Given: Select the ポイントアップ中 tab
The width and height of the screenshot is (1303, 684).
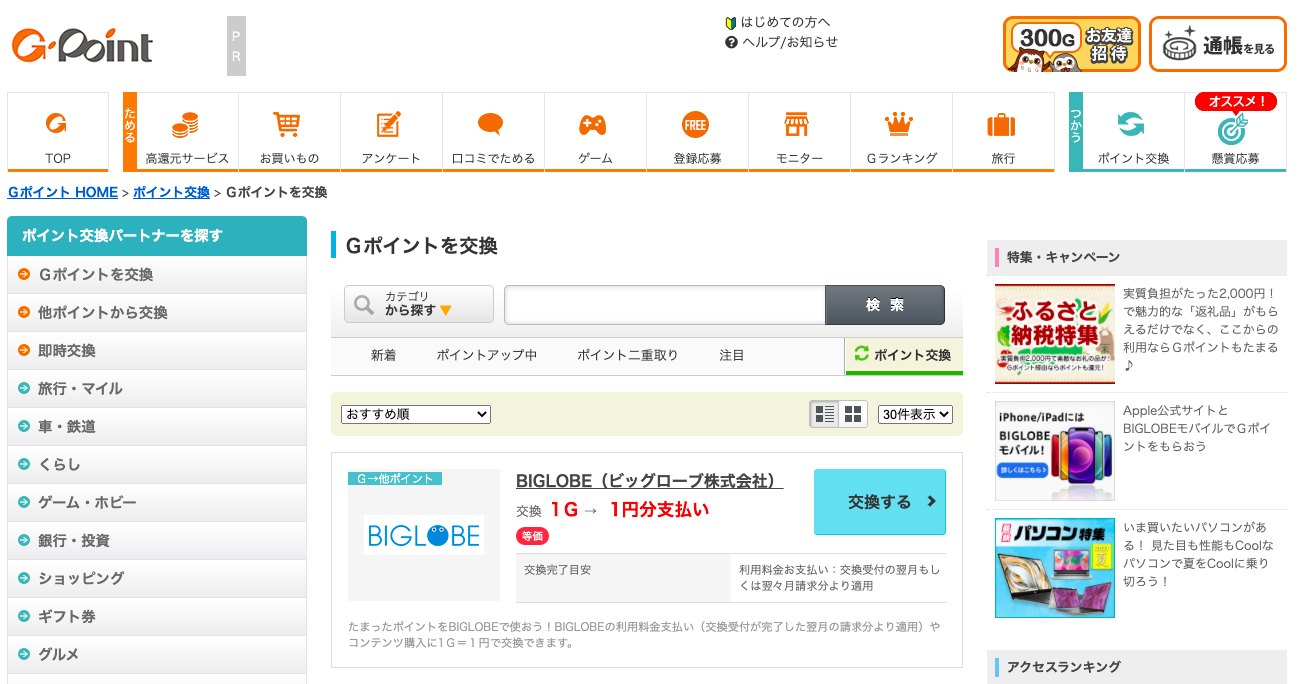Looking at the screenshot, I should [x=486, y=355].
